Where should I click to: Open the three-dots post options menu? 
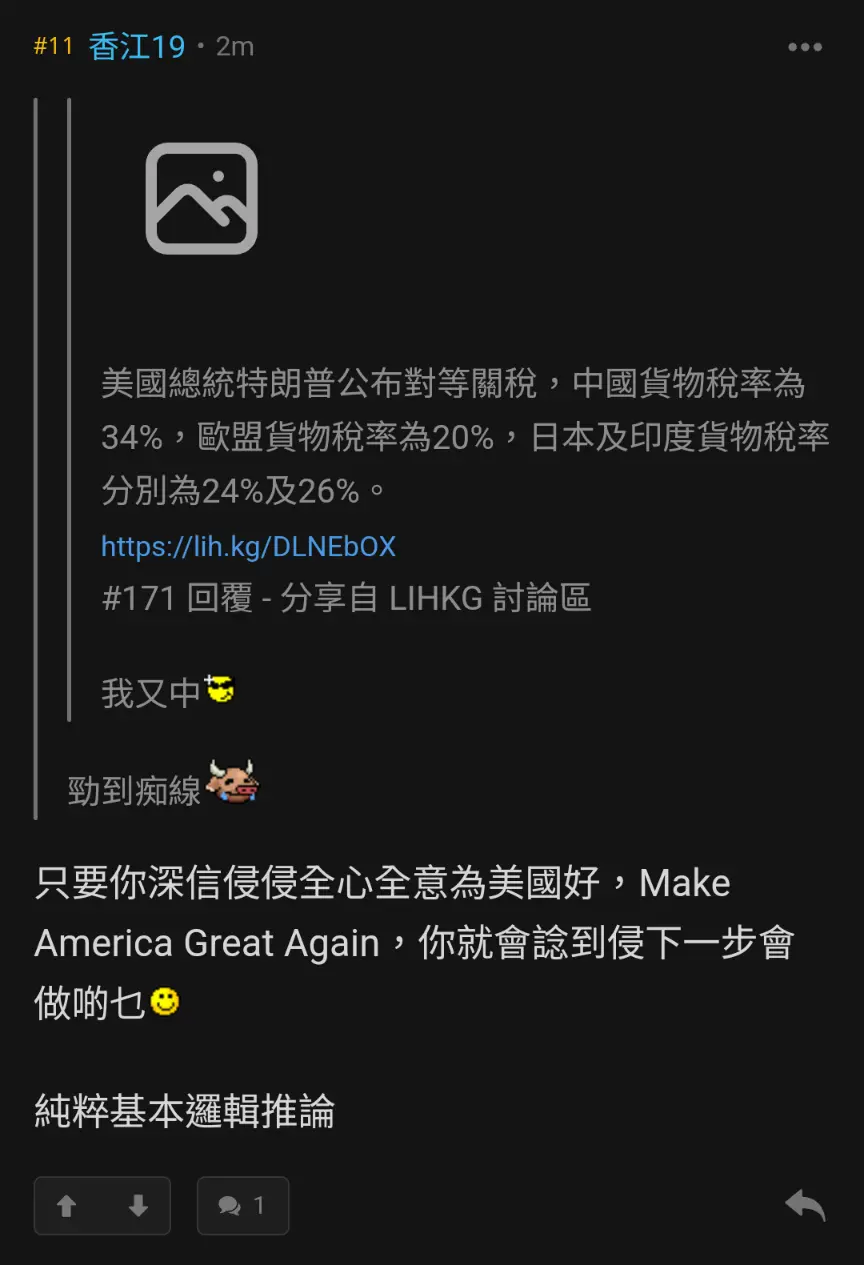804,47
